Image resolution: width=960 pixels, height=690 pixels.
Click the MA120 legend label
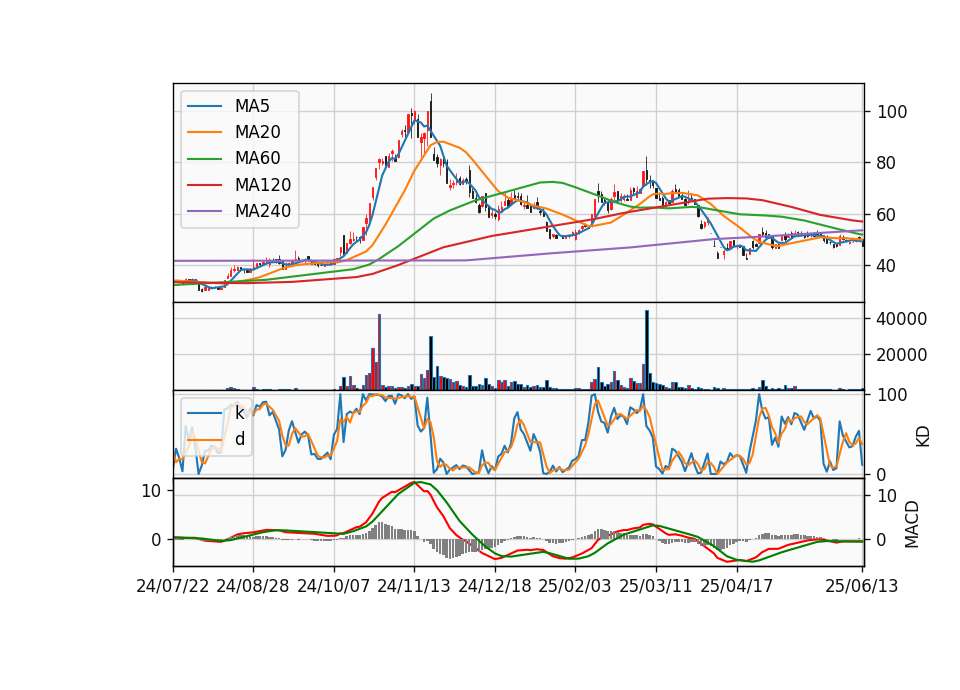point(263,185)
